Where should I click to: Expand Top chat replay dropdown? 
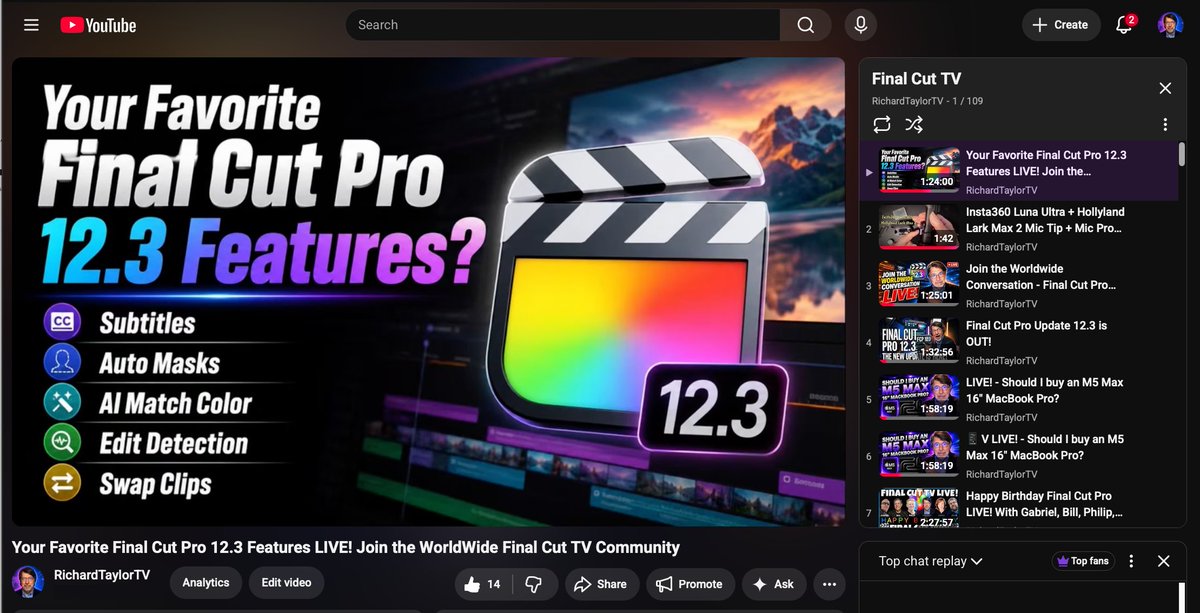tap(930, 561)
